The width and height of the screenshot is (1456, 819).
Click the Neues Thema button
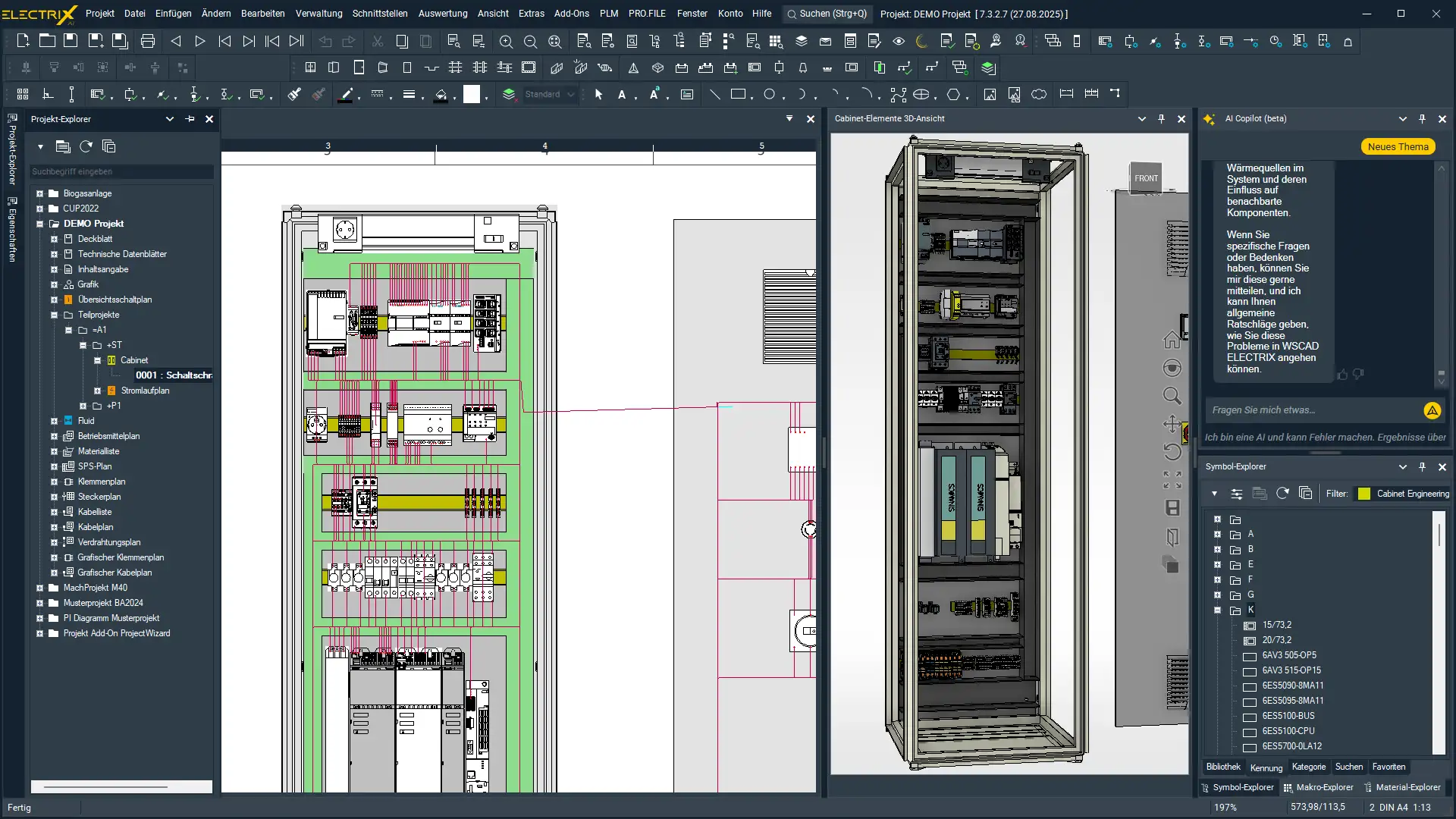(1398, 147)
